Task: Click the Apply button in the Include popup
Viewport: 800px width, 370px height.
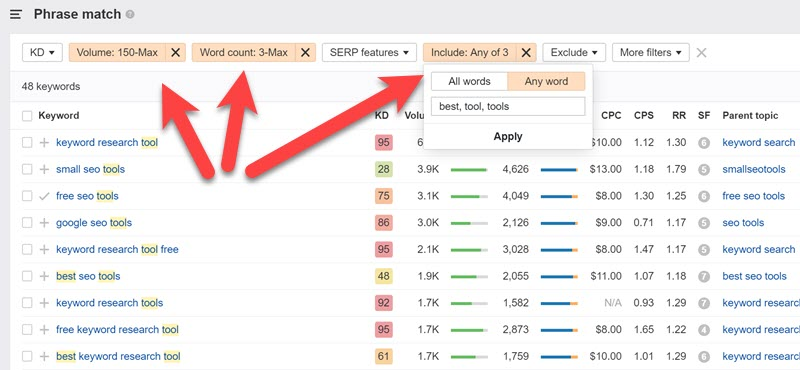Action: [x=508, y=136]
